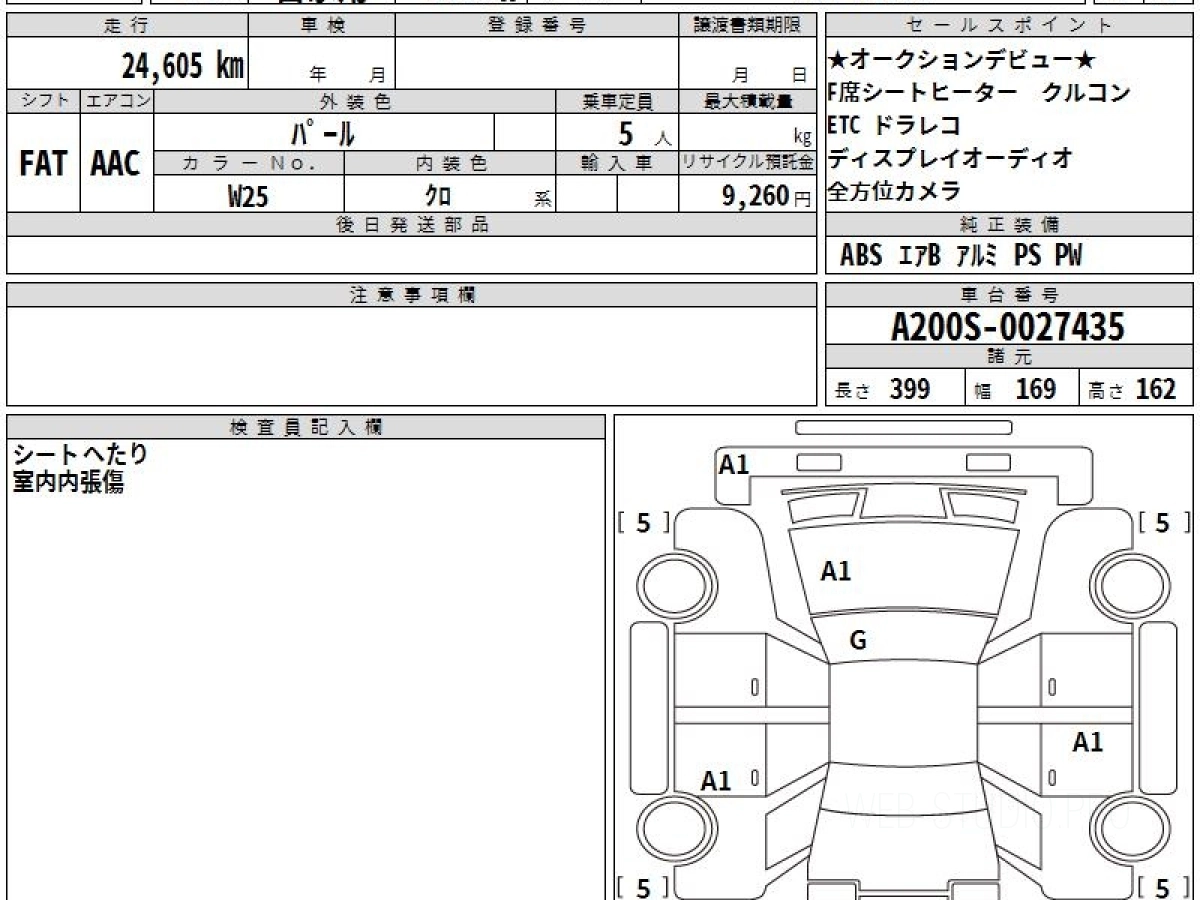Click the 9,260円 recycle deposit value
Screen dimensions: 1200x900
coord(766,196)
